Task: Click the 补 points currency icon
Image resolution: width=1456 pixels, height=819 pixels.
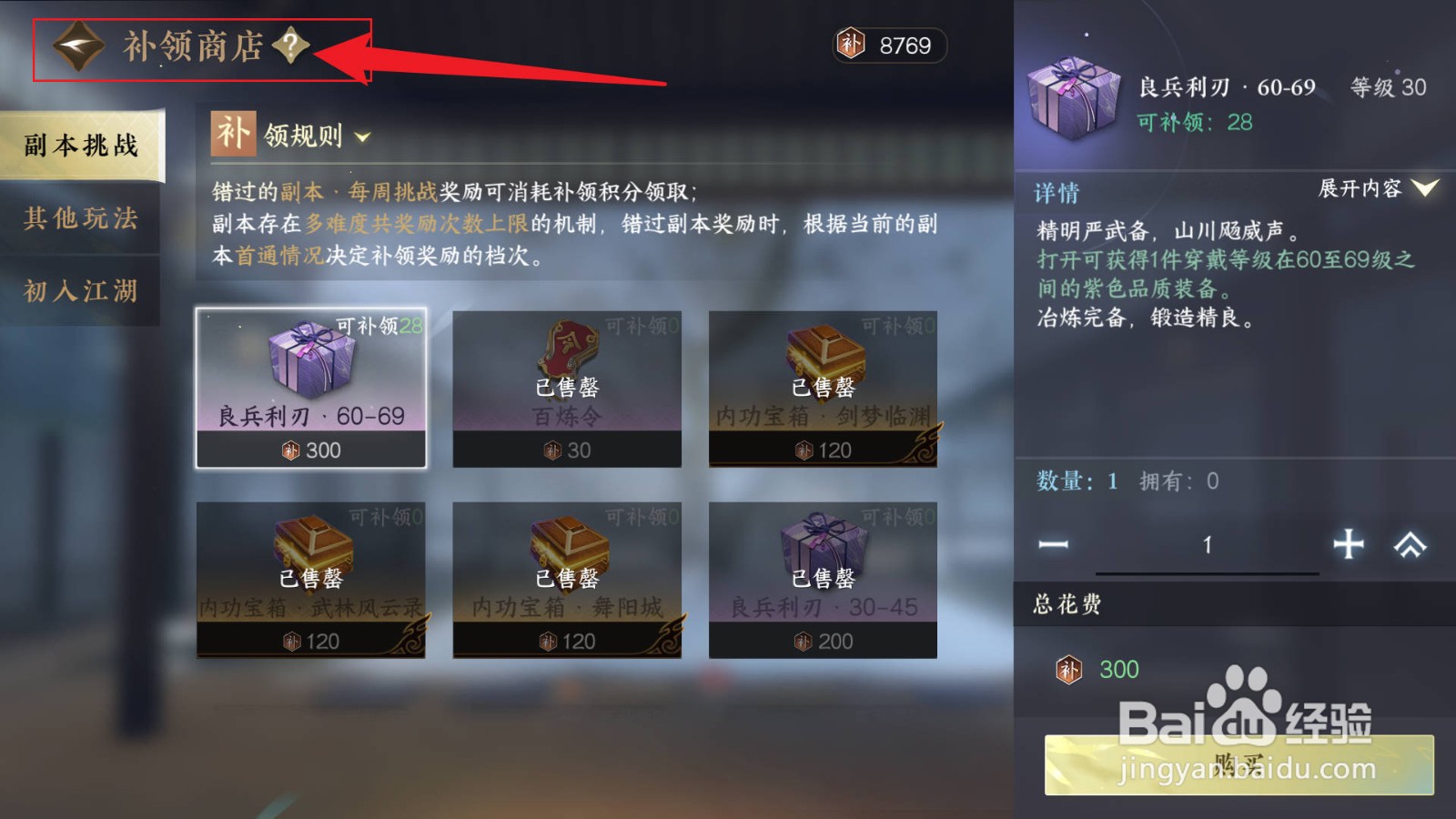Action: pyautogui.click(x=851, y=44)
